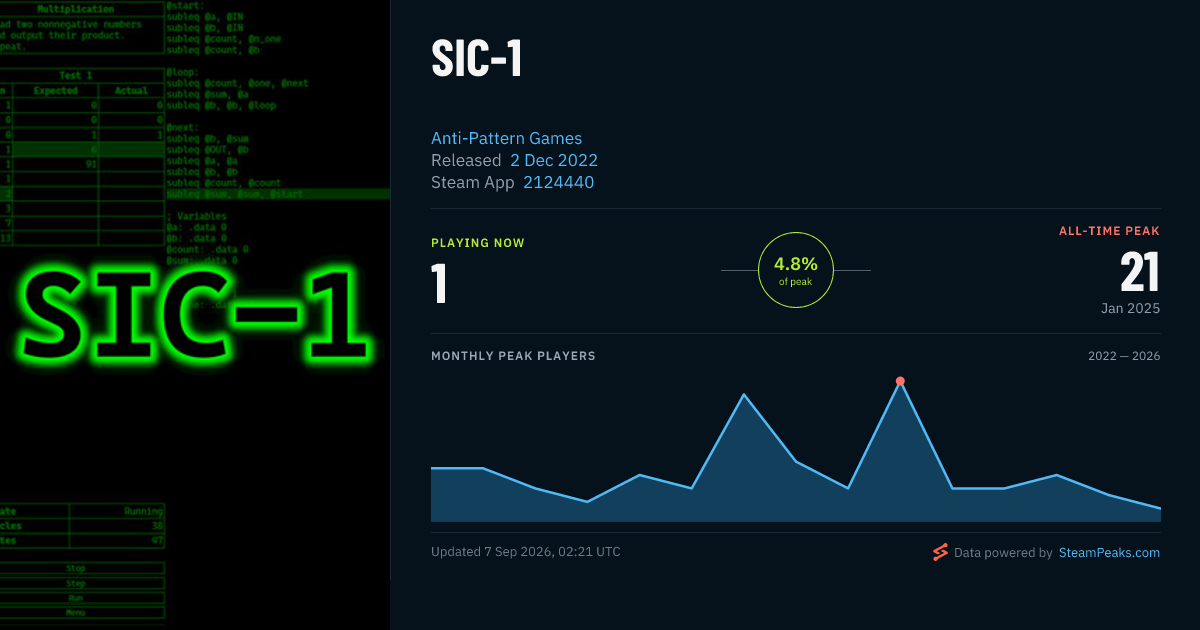Click the SIC-1 page title
This screenshot has width=1200, height=630.
[477, 60]
